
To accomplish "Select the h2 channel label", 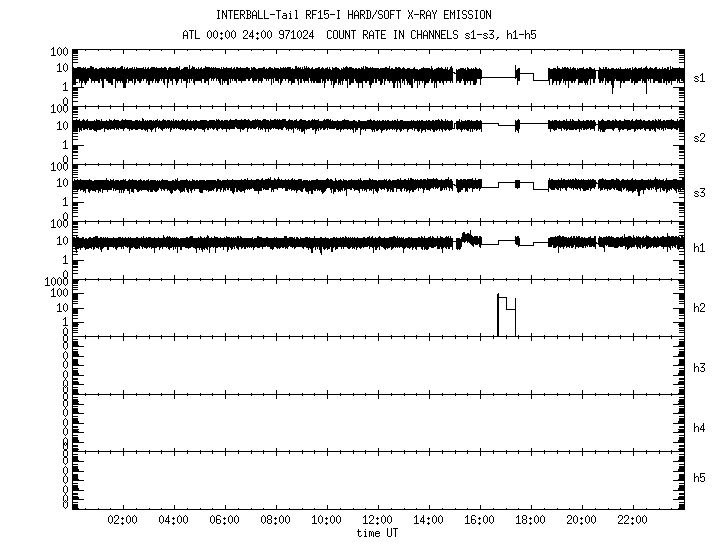I will [700, 308].
